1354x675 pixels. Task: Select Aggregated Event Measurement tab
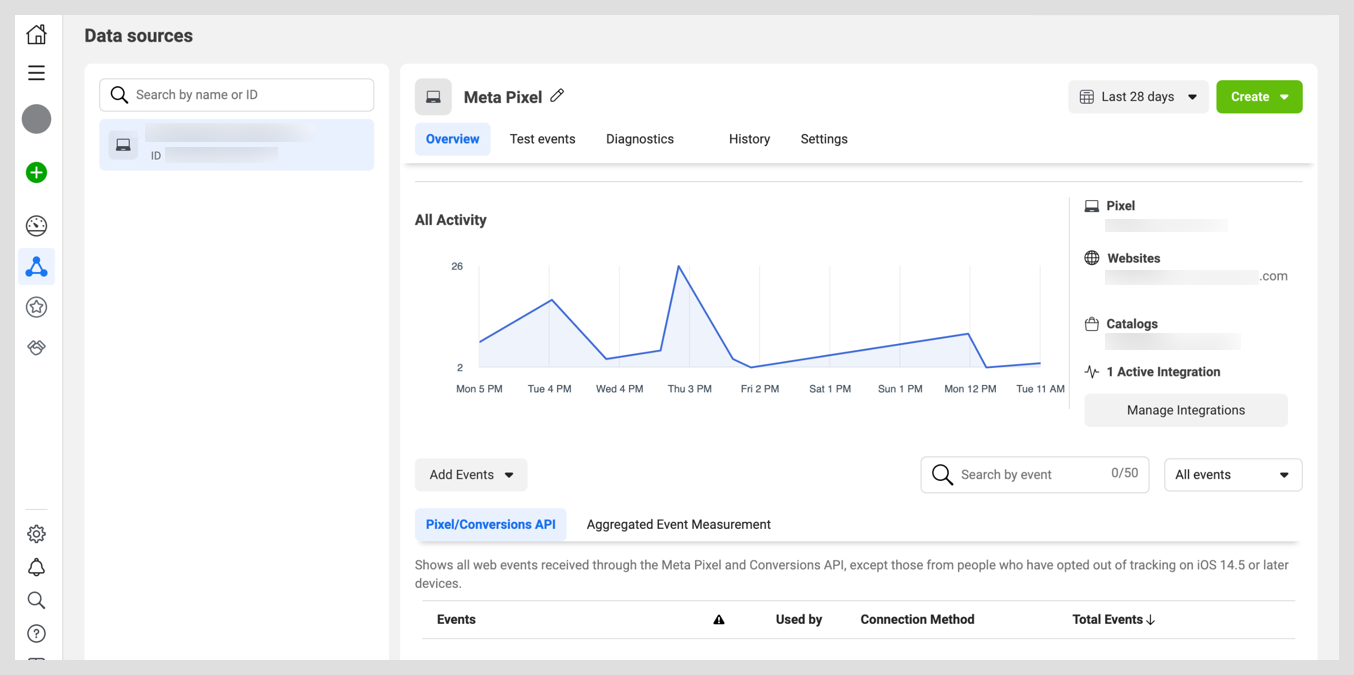tap(678, 524)
